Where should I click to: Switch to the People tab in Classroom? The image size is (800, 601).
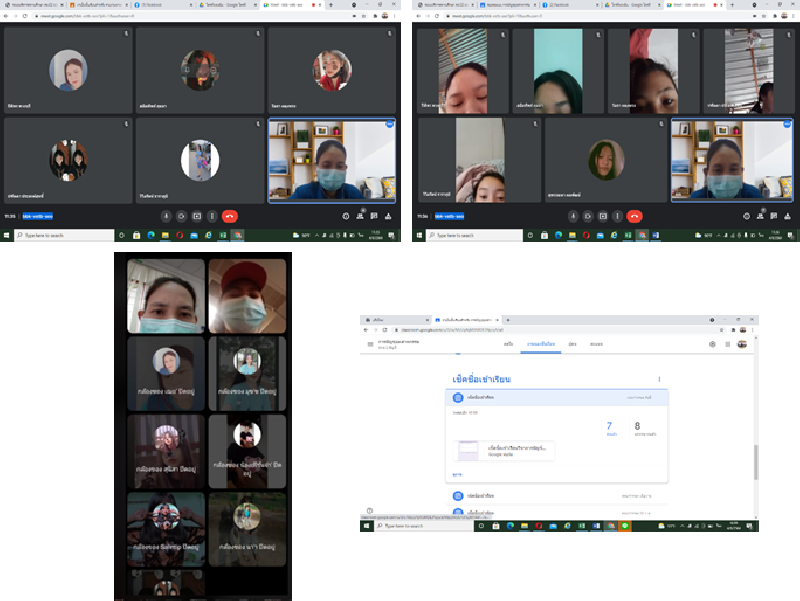pos(573,344)
